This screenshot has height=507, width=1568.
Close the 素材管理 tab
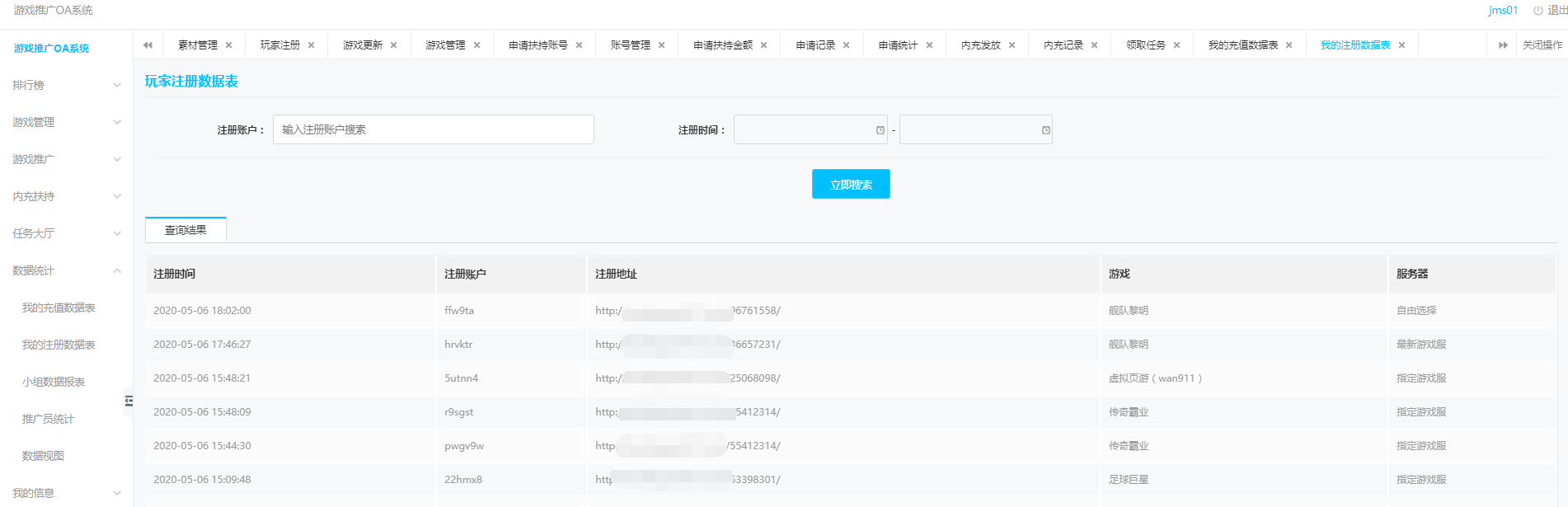tap(228, 45)
